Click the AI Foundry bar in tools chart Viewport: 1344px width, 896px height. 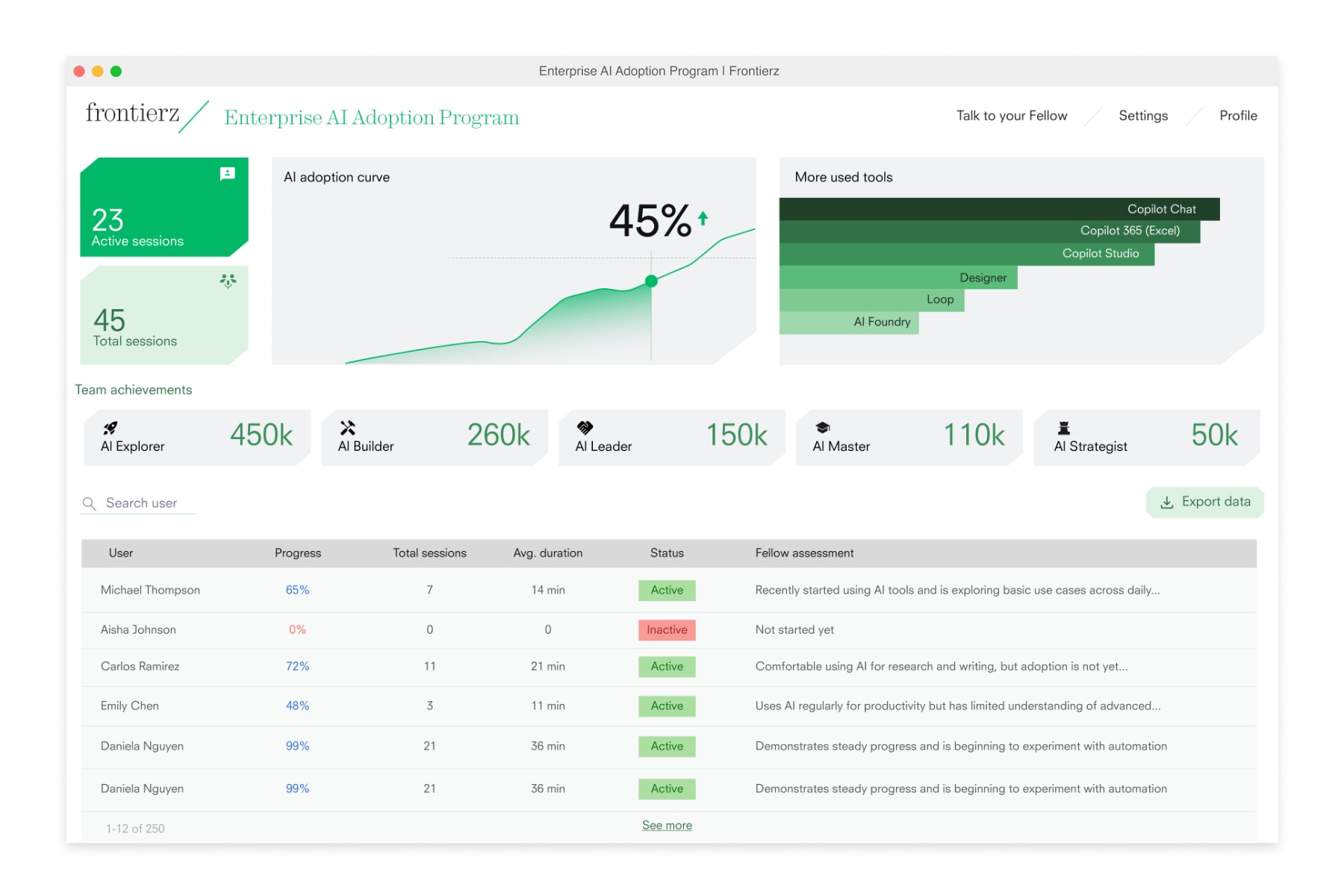[848, 322]
